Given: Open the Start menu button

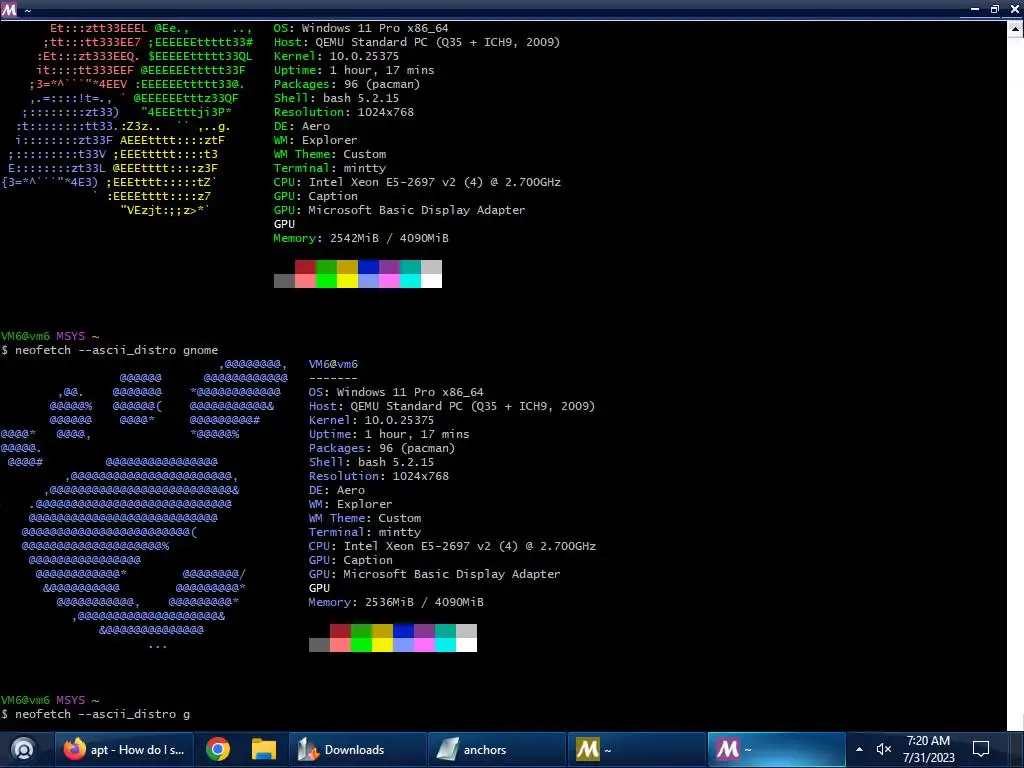Looking at the screenshot, I should point(24,749).
